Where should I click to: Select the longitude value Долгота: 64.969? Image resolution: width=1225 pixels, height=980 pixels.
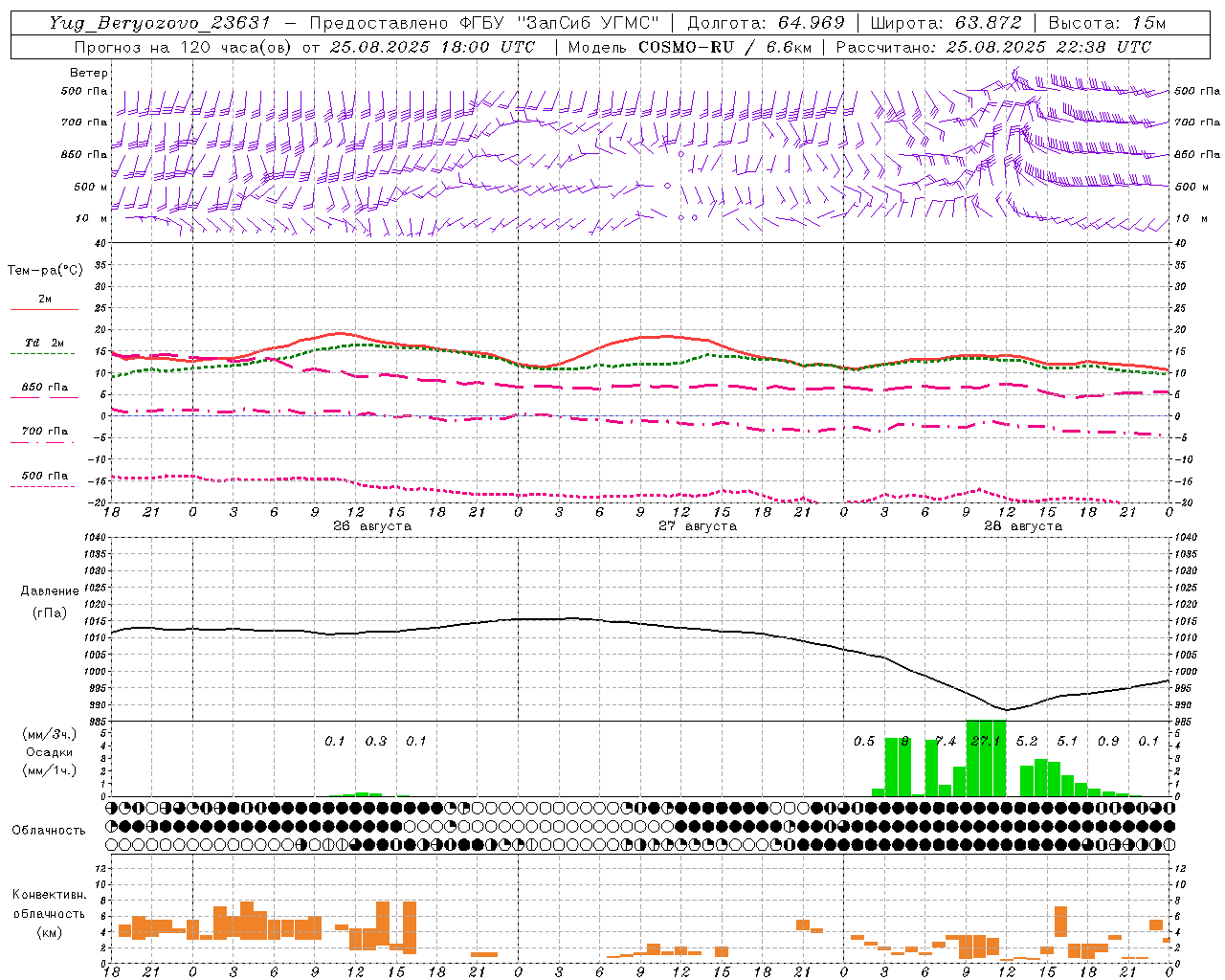(766, 23)
